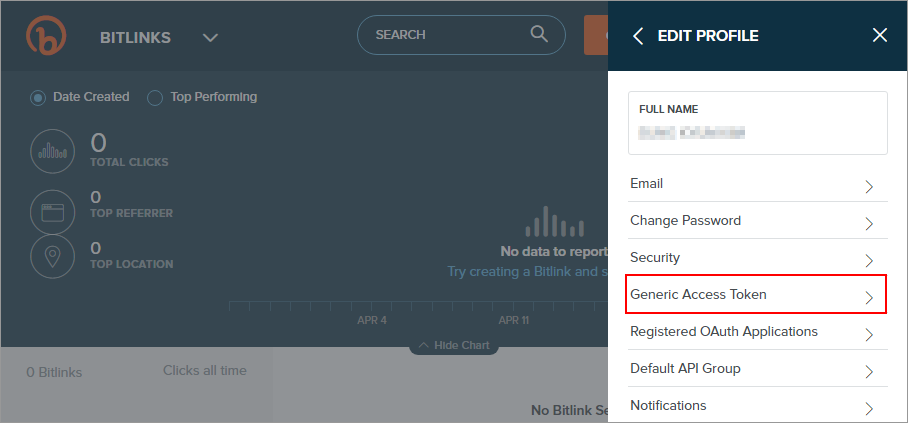Click the APR 11 axis label
This screenshot has width=908, height=423.
[514, 320]
